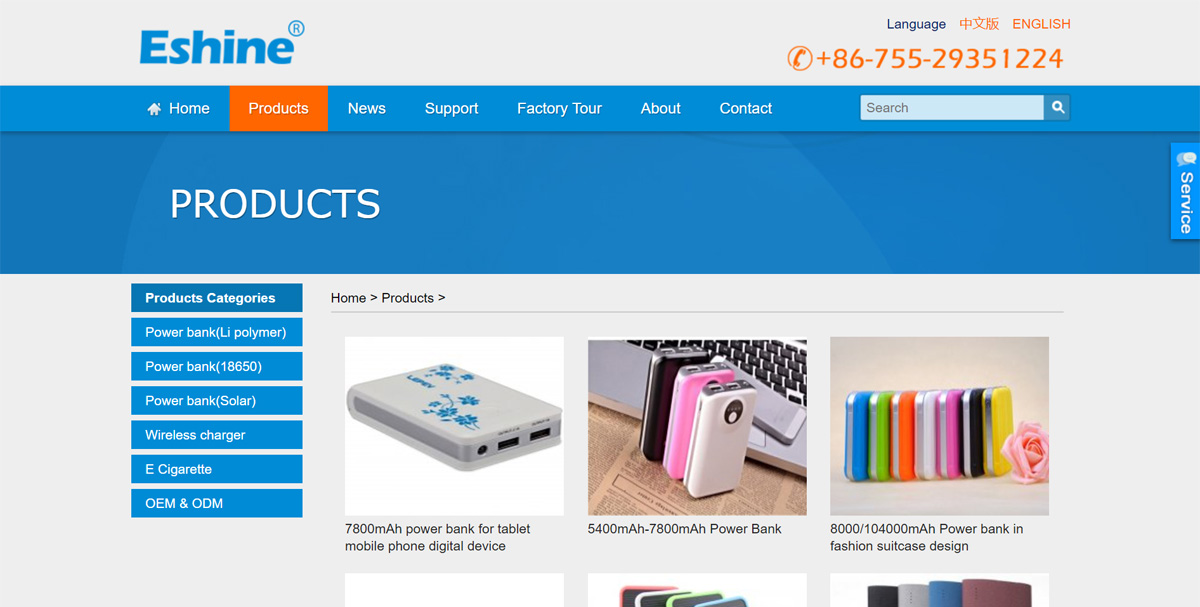Screen dimensions: 1200x607
Task: Click the search magnifier icon button
Action: pos(1057,108)
